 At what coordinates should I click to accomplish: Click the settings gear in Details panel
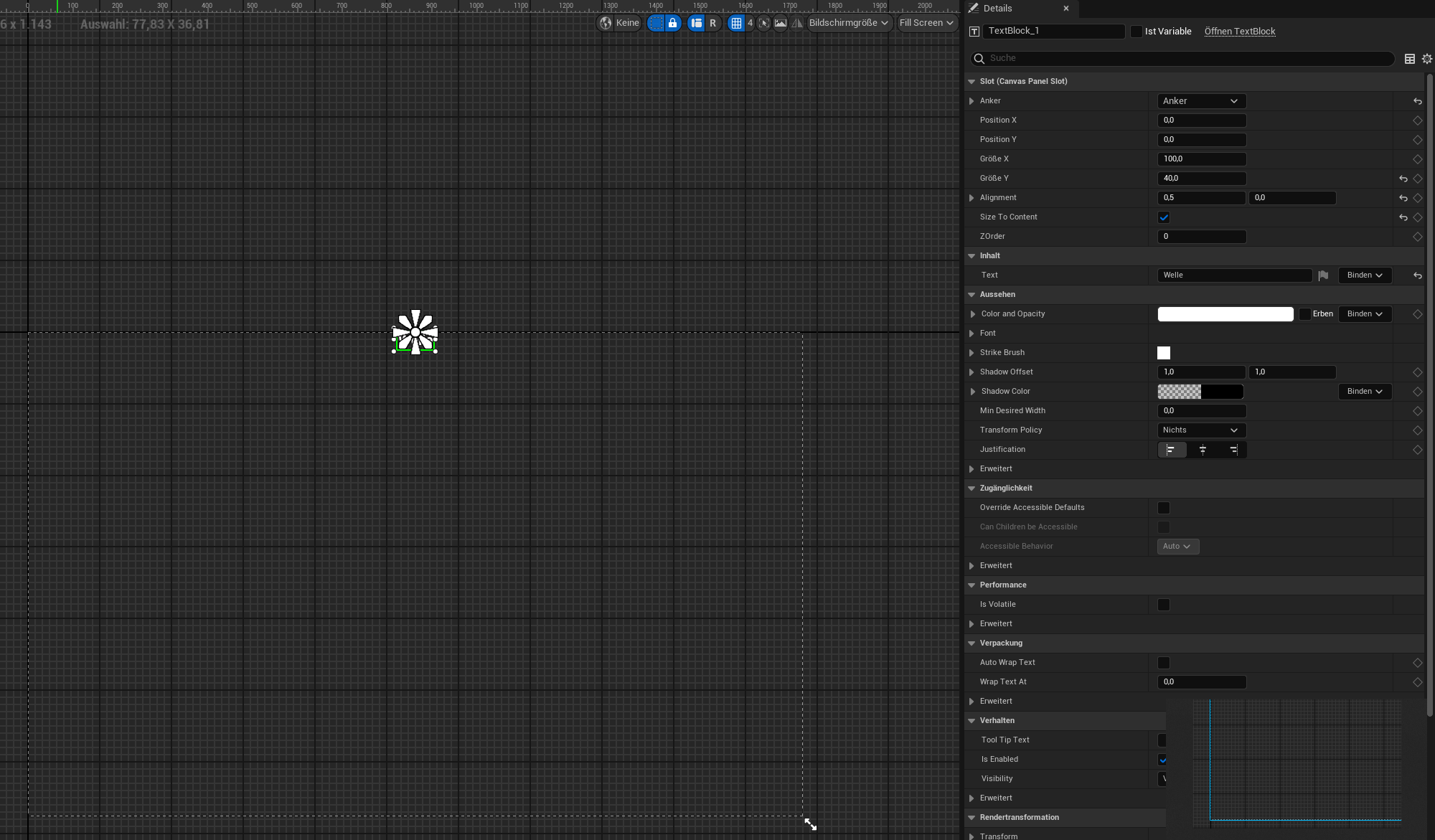[1426, 59]
